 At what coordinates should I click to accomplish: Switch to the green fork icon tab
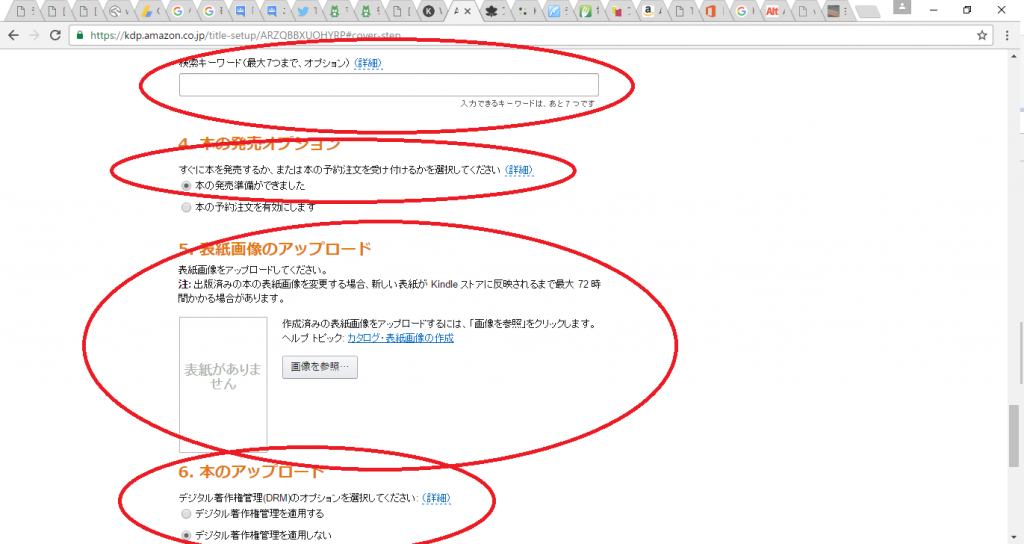[585, 11]
